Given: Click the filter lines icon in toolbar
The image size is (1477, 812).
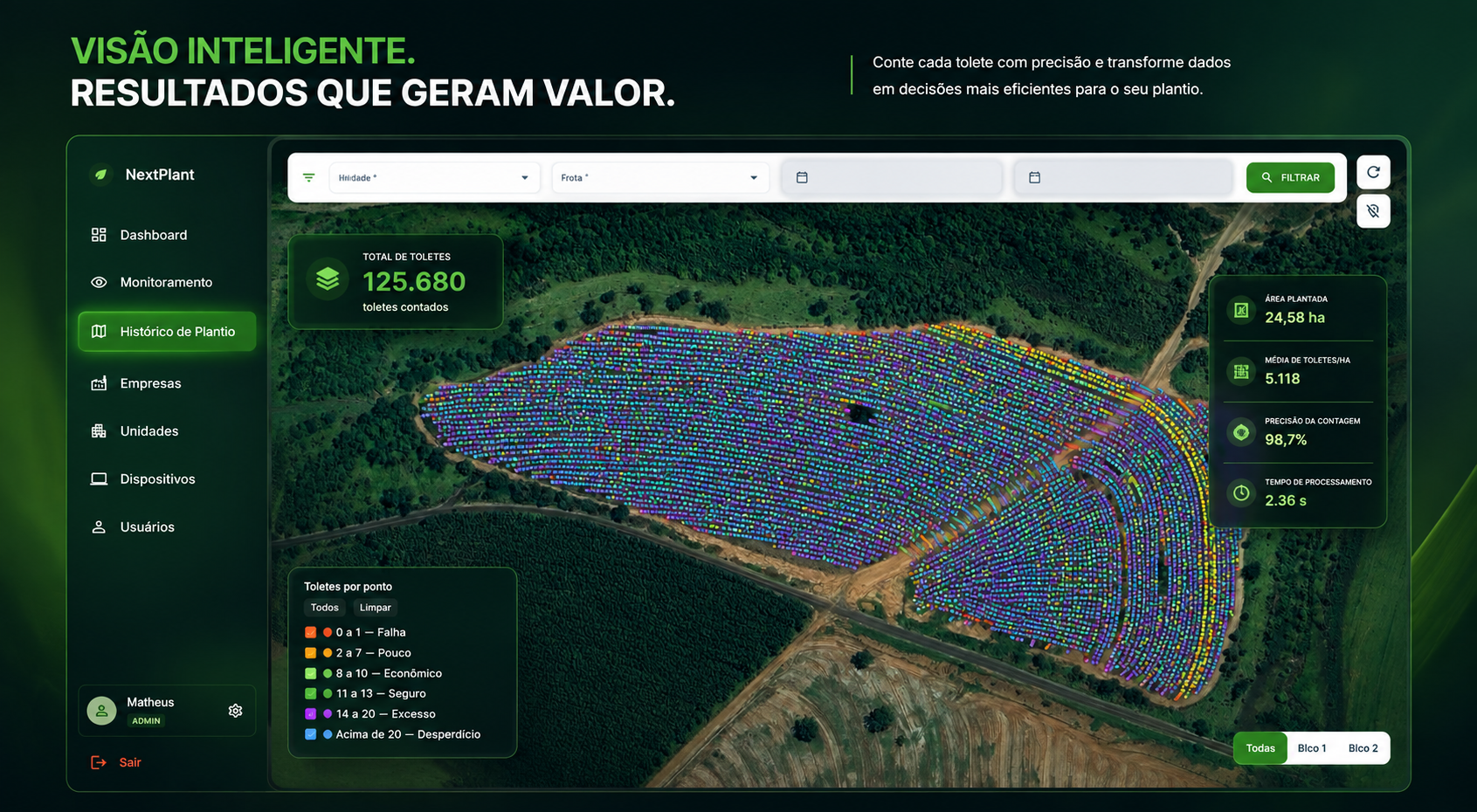Looking at the screenshot, I should 308,177.
